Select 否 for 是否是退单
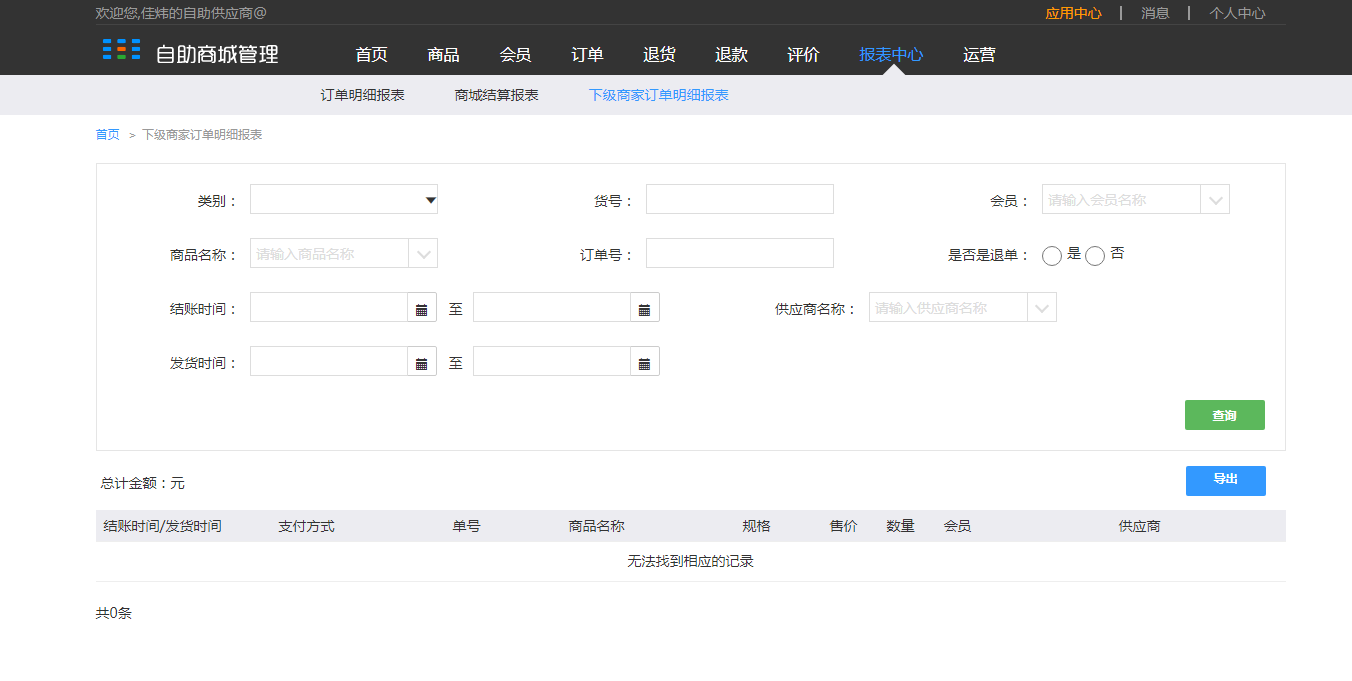The width and height of the screenshot is (1352, 681). pyautogui.click(x=1095, y=256)
